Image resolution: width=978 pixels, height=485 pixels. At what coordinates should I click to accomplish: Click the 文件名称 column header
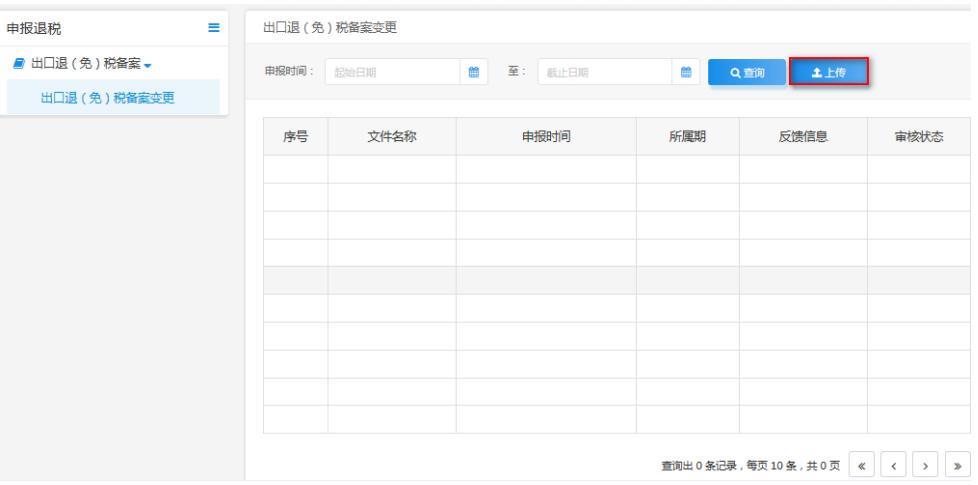391,137
